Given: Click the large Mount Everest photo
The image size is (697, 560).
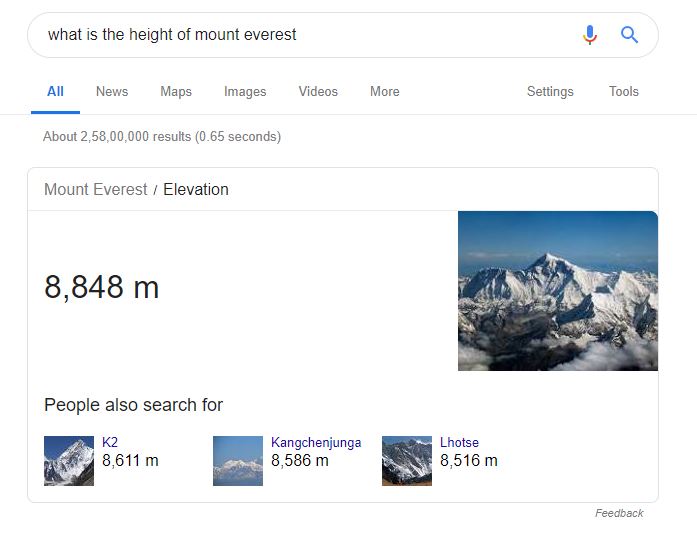Looking at the screenshot, I should (558, 291).
